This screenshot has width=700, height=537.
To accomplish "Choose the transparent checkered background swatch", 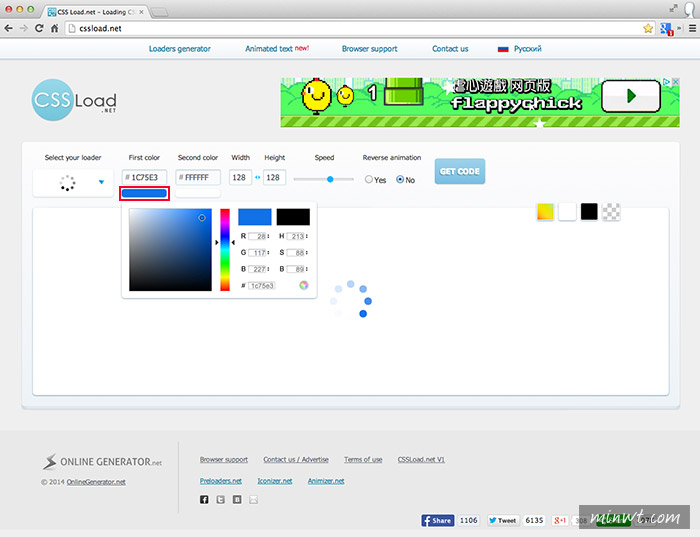I will point(612,211).
